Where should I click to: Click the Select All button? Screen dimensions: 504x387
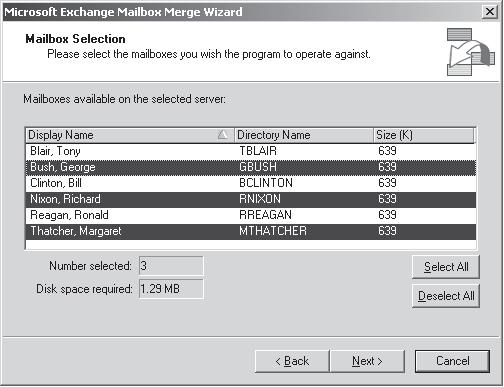pos(446,267)
